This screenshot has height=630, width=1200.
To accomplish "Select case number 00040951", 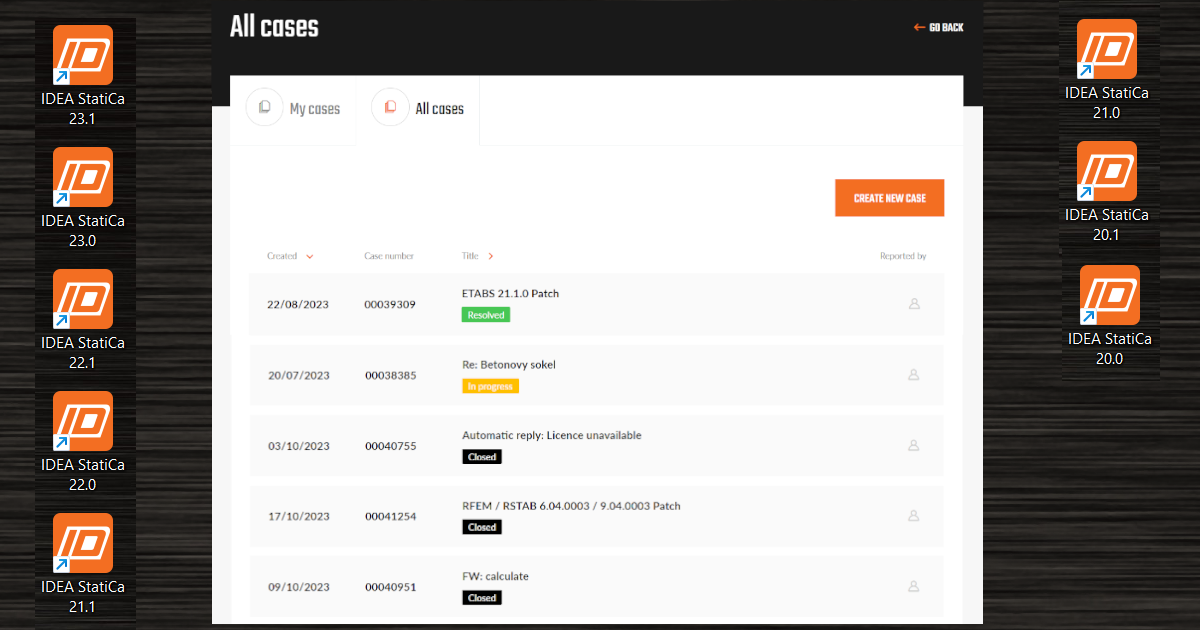I will pos(390,588).
